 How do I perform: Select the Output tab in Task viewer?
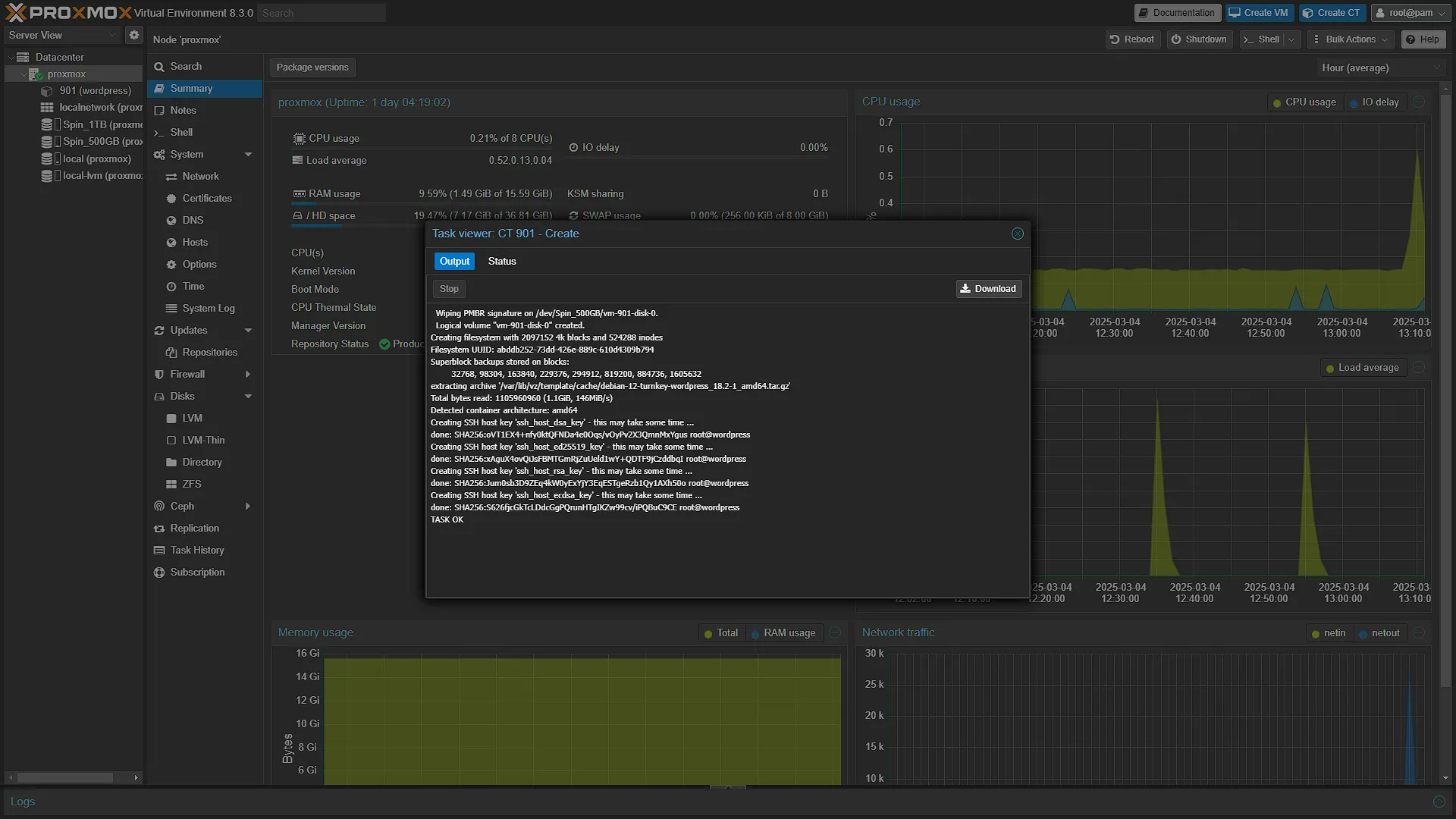454,261
